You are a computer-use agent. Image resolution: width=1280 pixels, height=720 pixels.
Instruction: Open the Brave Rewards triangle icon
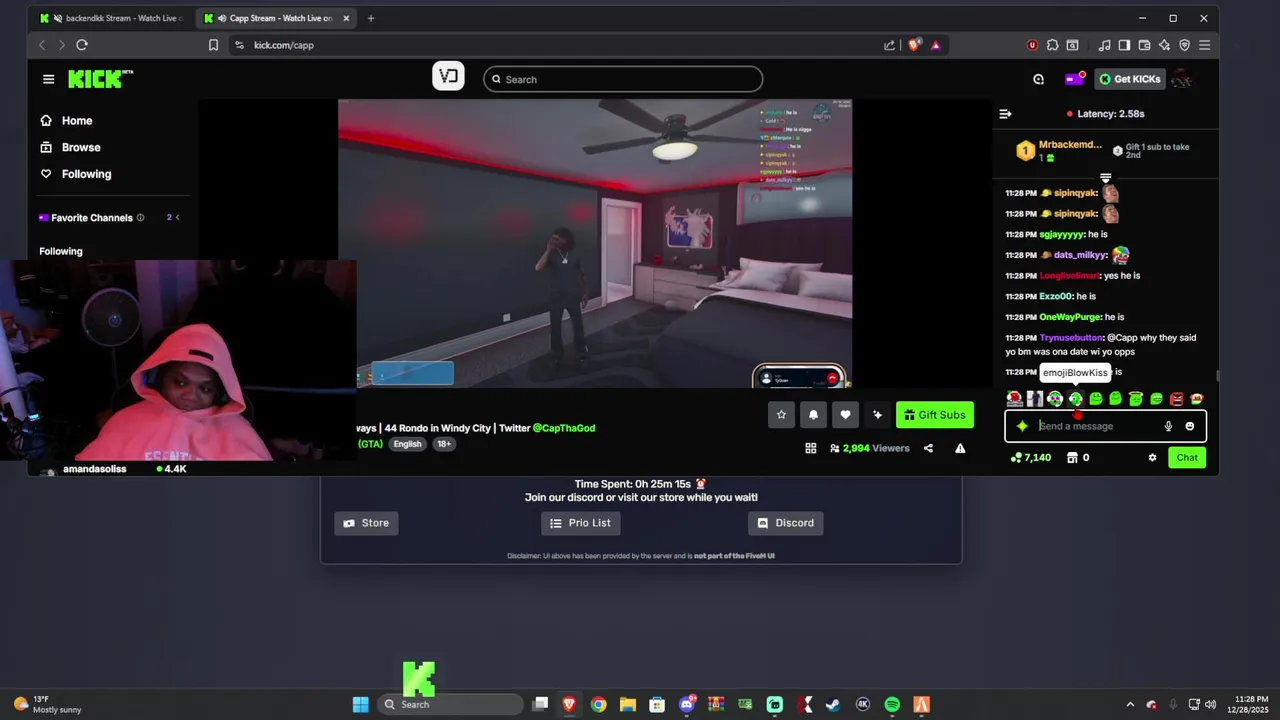click(936, 45)
